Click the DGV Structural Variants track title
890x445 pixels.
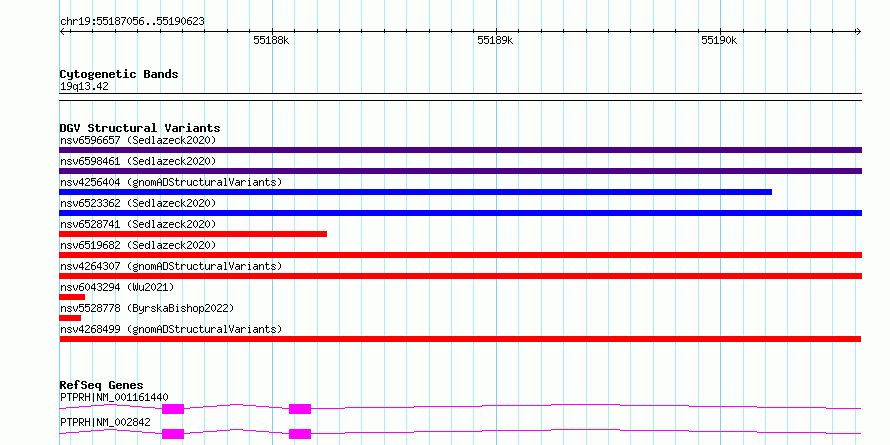140,128
